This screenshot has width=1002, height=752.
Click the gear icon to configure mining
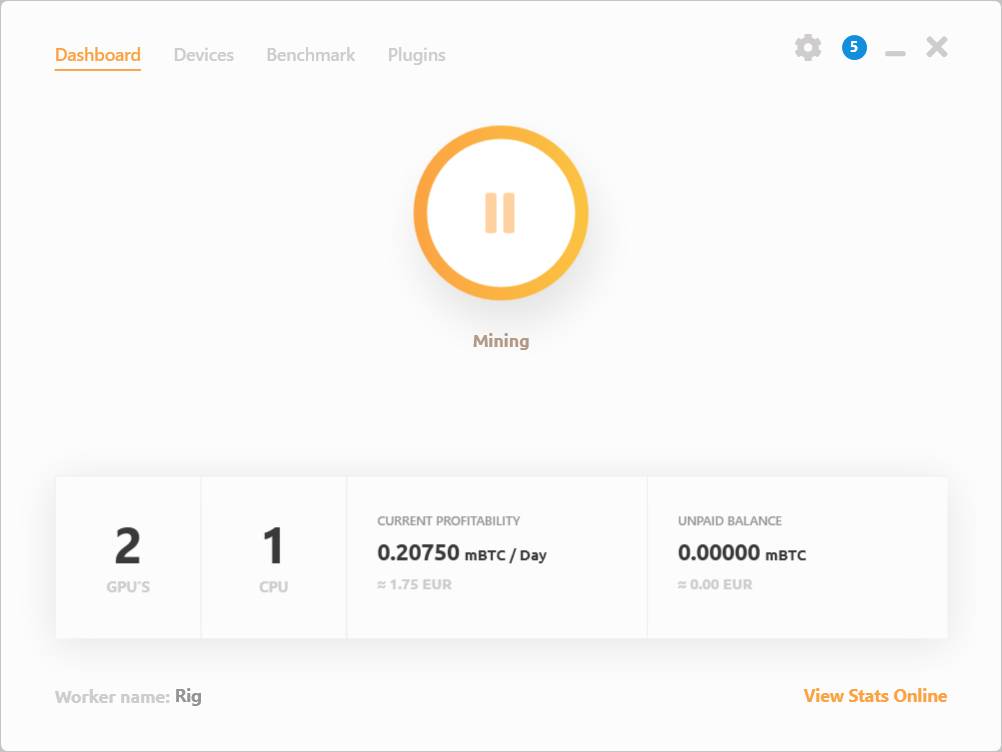[x=808, y=47]
